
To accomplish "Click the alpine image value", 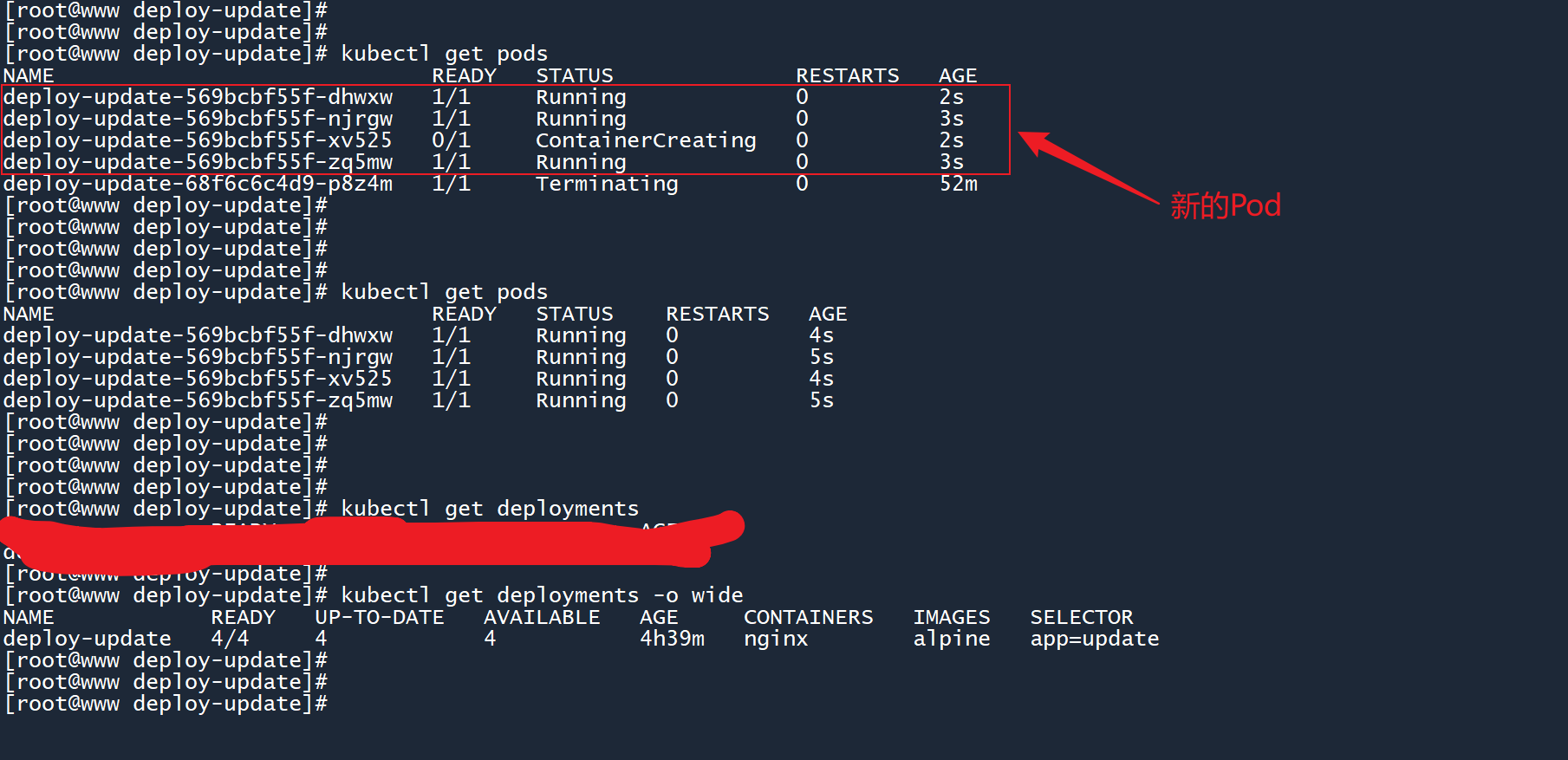I will pyautogui.click(x=951, y=639).
